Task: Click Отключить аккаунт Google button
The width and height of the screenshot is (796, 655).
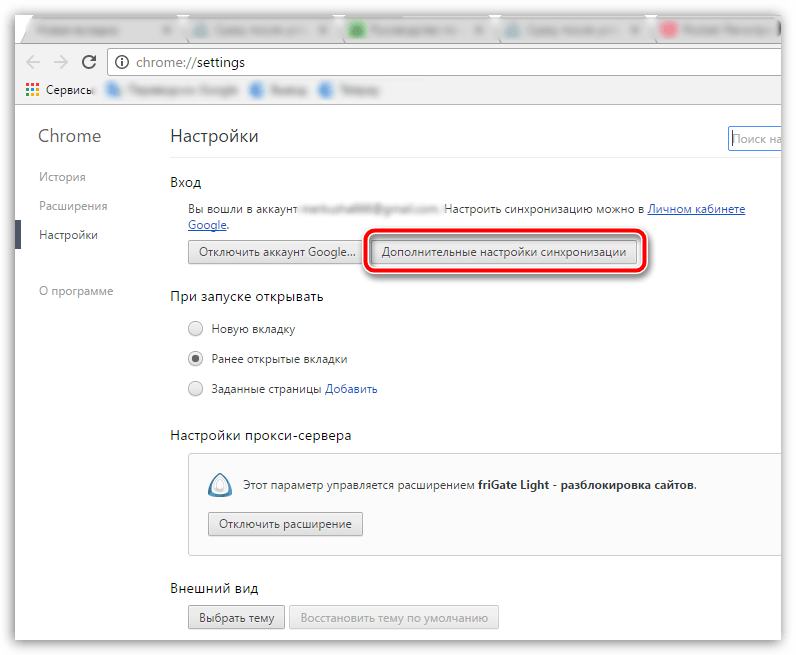Action: [x=277, y=252]
